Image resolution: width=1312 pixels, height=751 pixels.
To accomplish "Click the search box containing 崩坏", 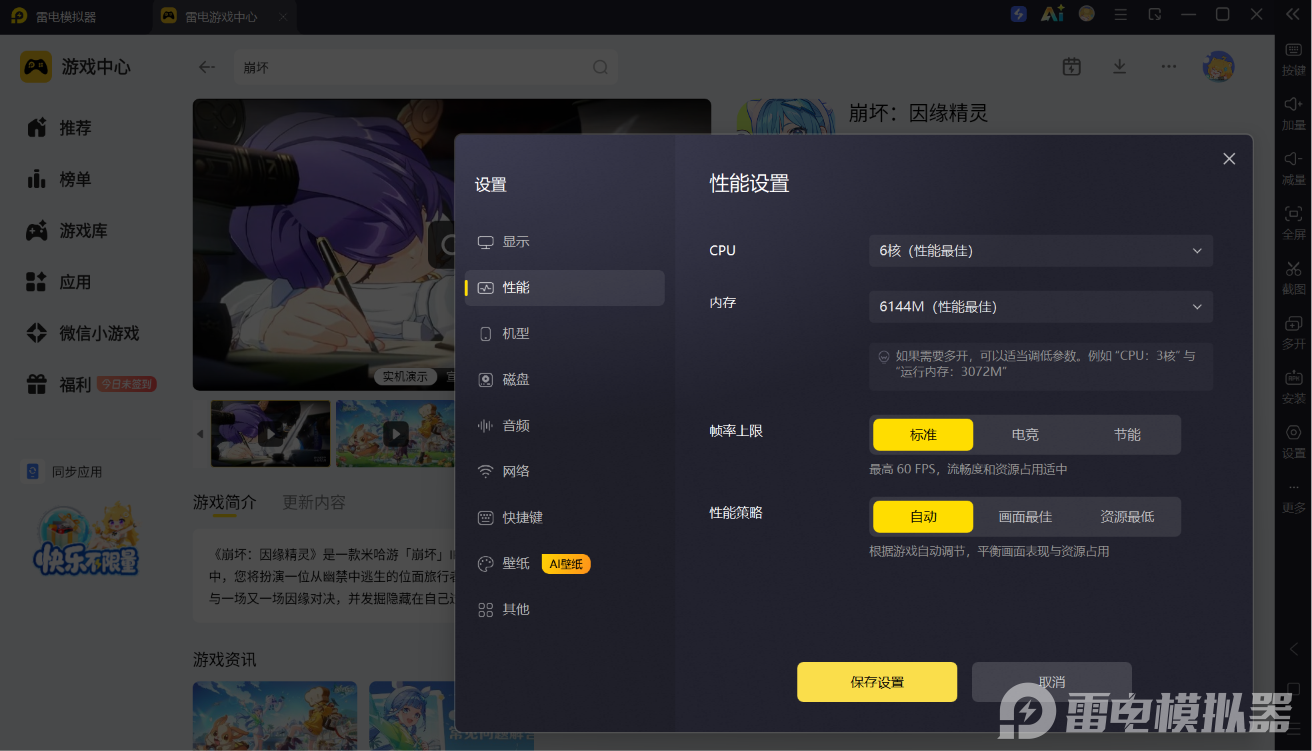I will tap(425, 67).
